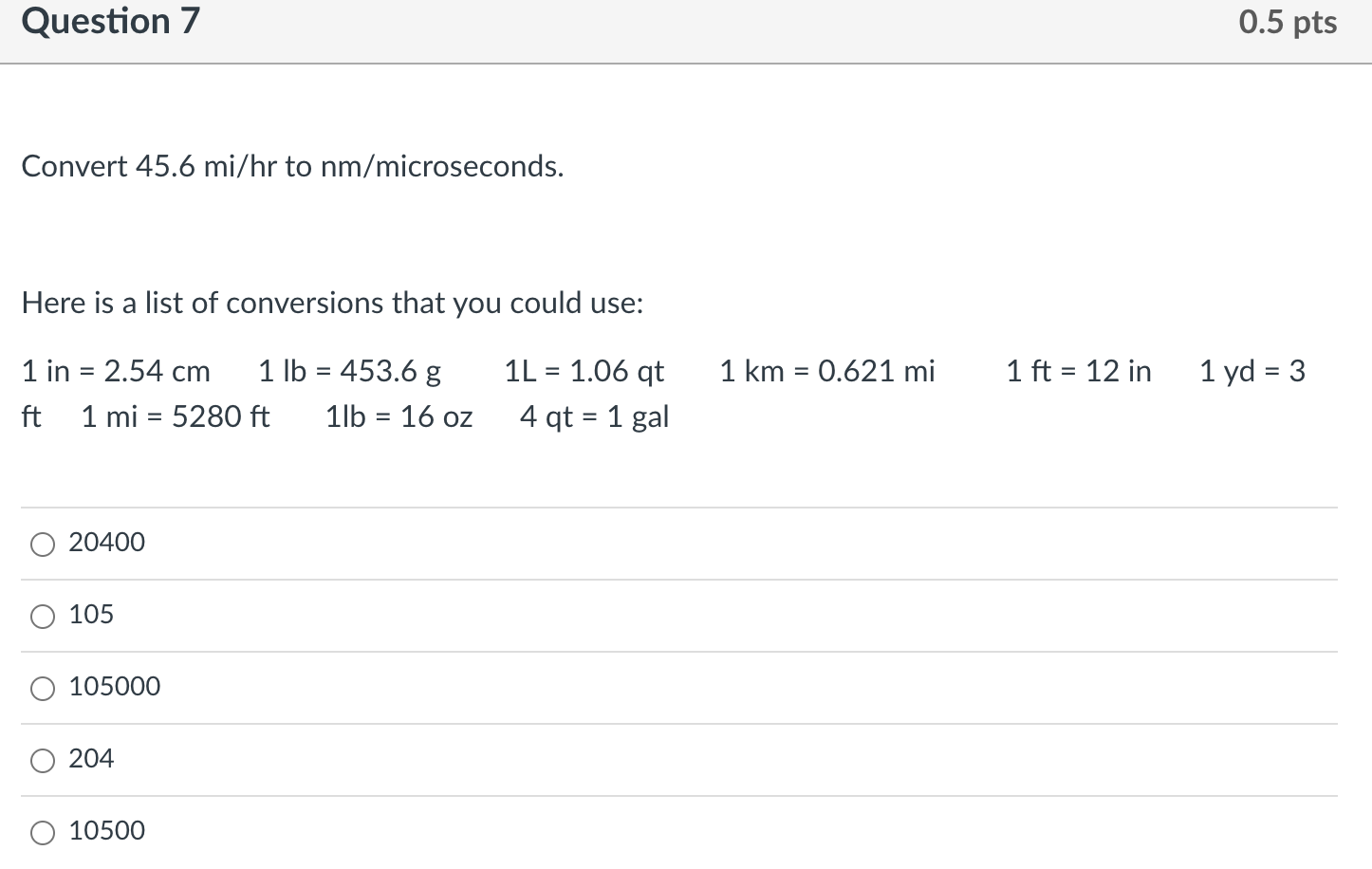Click the list of conversions intro sentence
1372x869 pixels.
pos(332,304)
